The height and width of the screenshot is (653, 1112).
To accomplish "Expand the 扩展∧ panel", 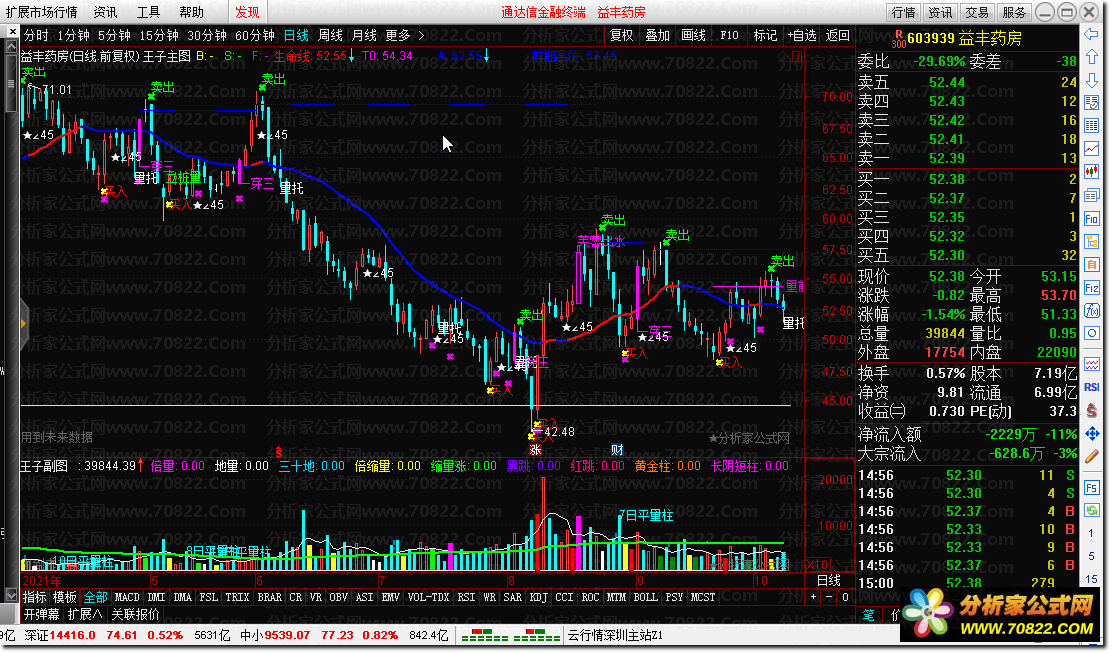I will 85,614.
